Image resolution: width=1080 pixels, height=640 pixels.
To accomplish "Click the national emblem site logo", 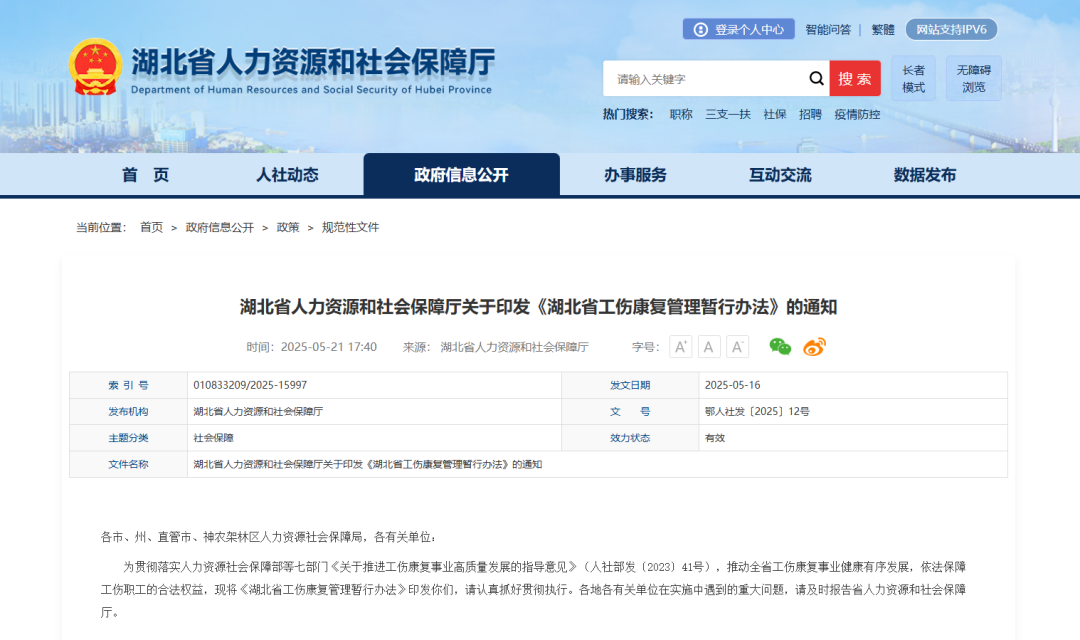I will coord(97,66).
